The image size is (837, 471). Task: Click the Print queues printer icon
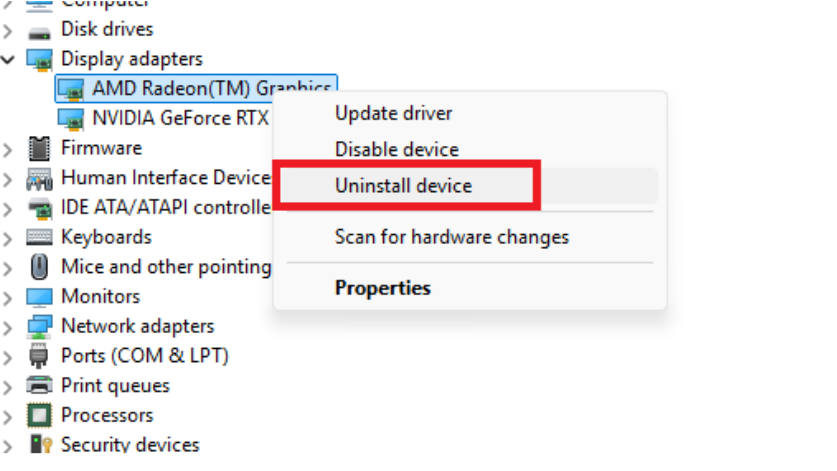coord(40,386)
